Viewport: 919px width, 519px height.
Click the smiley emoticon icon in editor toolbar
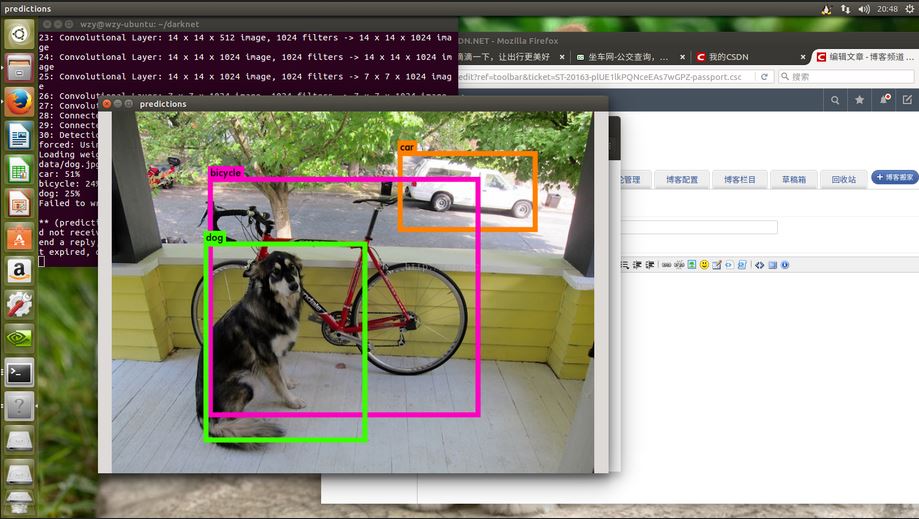704,265
